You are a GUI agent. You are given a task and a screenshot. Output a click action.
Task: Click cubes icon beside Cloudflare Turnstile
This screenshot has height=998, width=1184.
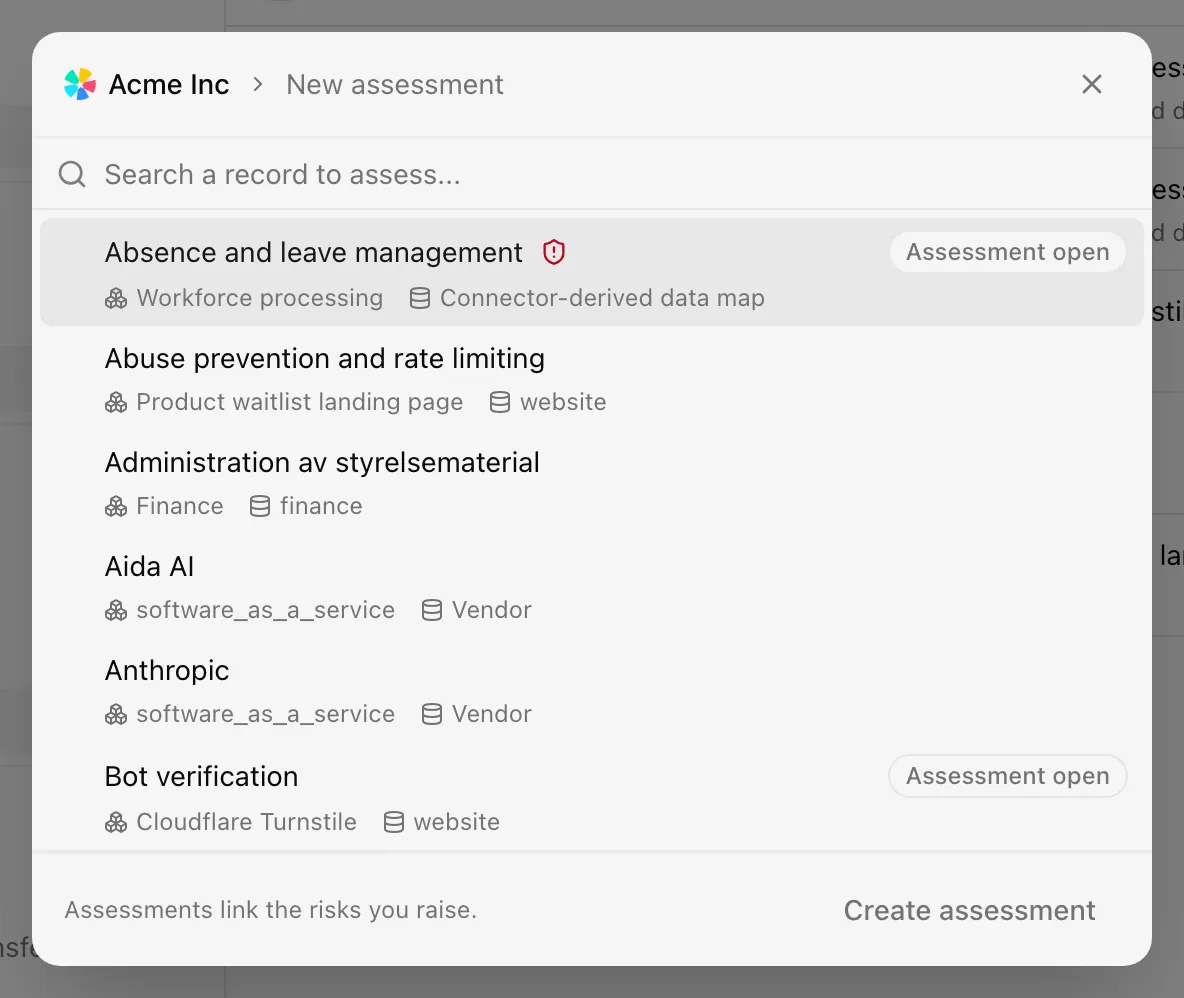point(116,823)
